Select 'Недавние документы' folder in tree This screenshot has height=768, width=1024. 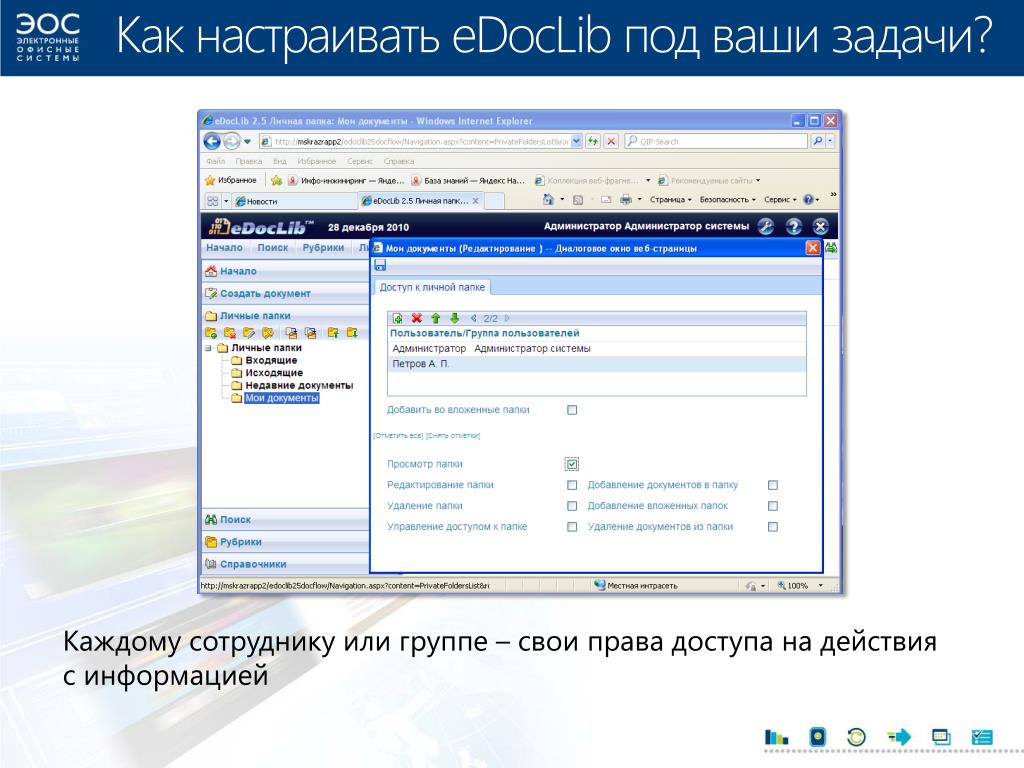click(299, 385)
